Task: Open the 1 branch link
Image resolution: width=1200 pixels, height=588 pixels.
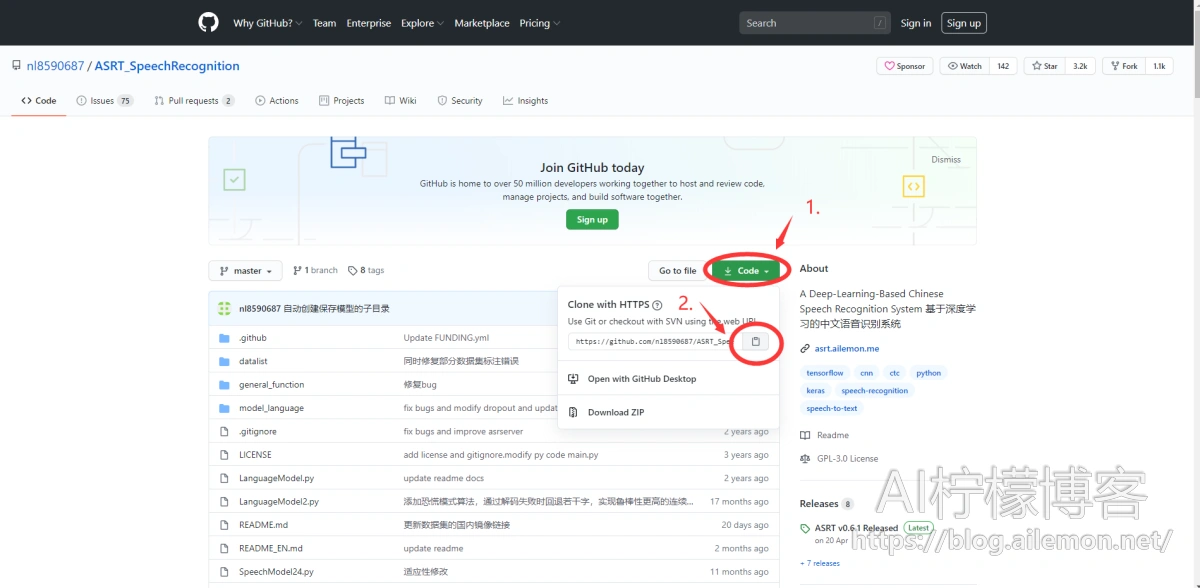Action: (315, 271)
